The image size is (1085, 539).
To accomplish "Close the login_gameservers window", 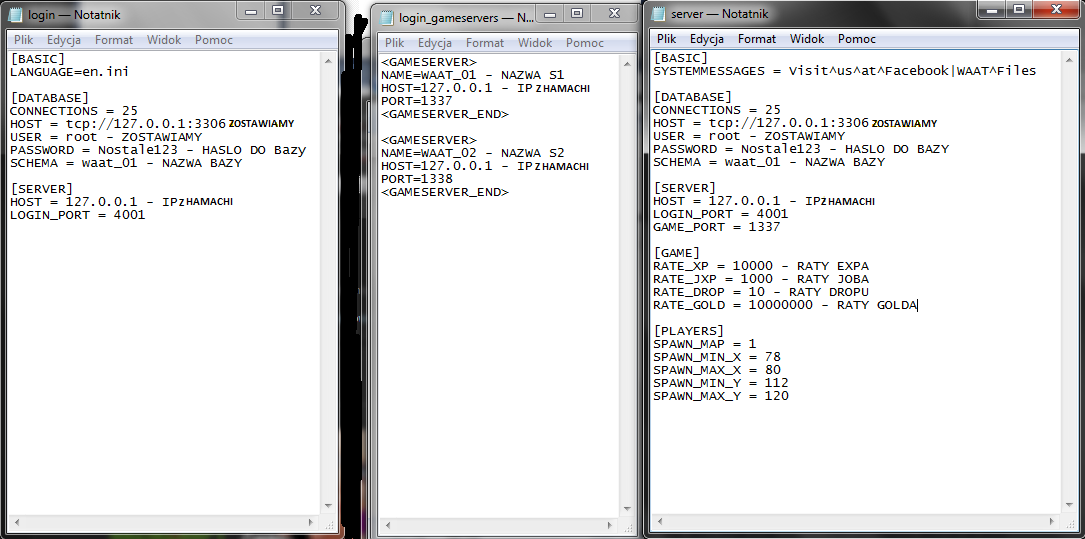I will click(x=614, y=13).
